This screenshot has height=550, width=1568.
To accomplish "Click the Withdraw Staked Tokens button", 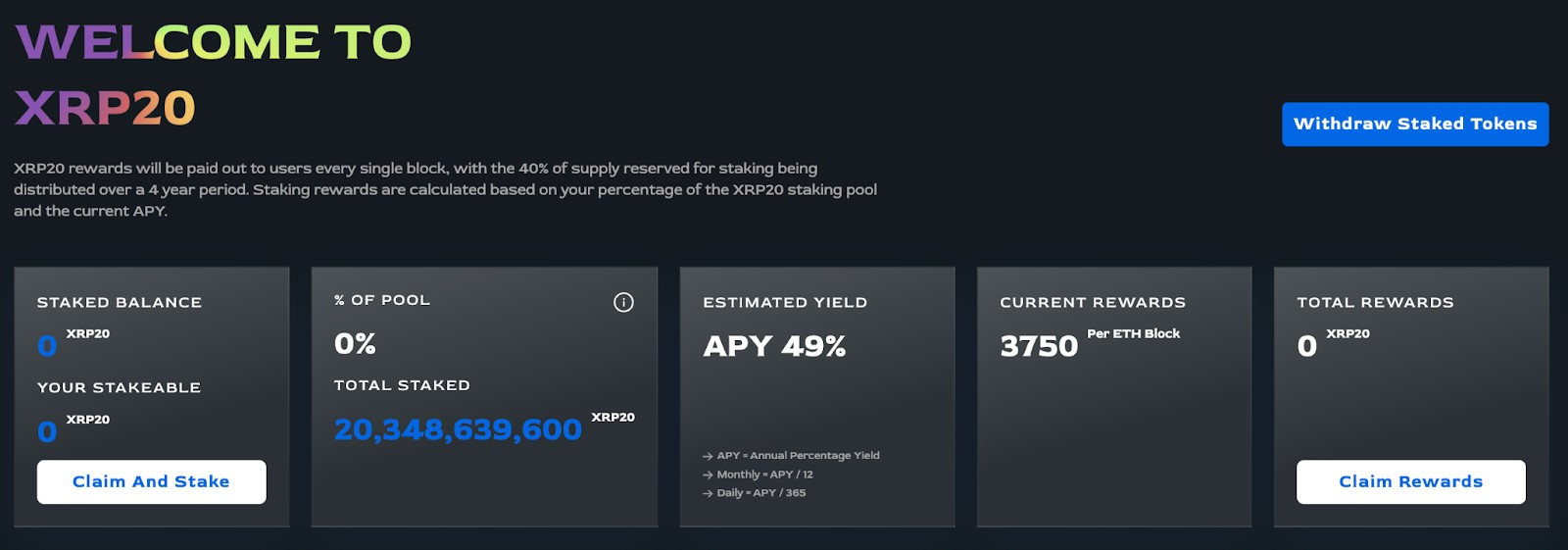I will click(x=1415, y=125).
